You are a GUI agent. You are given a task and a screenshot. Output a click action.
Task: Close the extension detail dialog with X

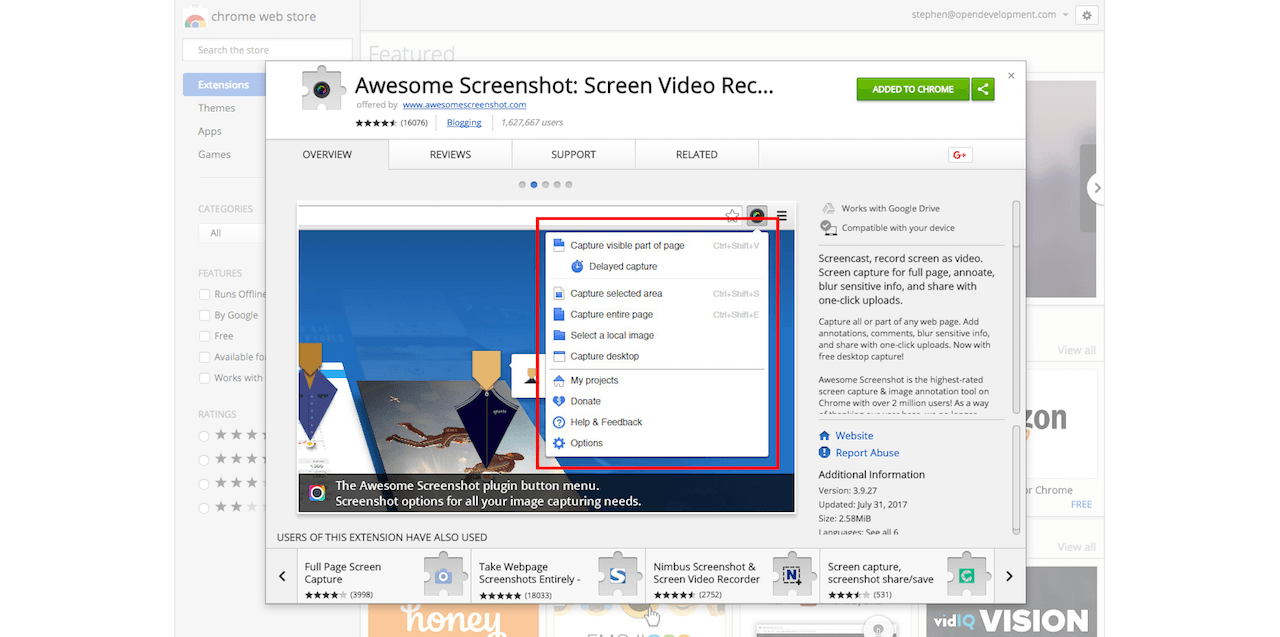tap(1011, 75)
